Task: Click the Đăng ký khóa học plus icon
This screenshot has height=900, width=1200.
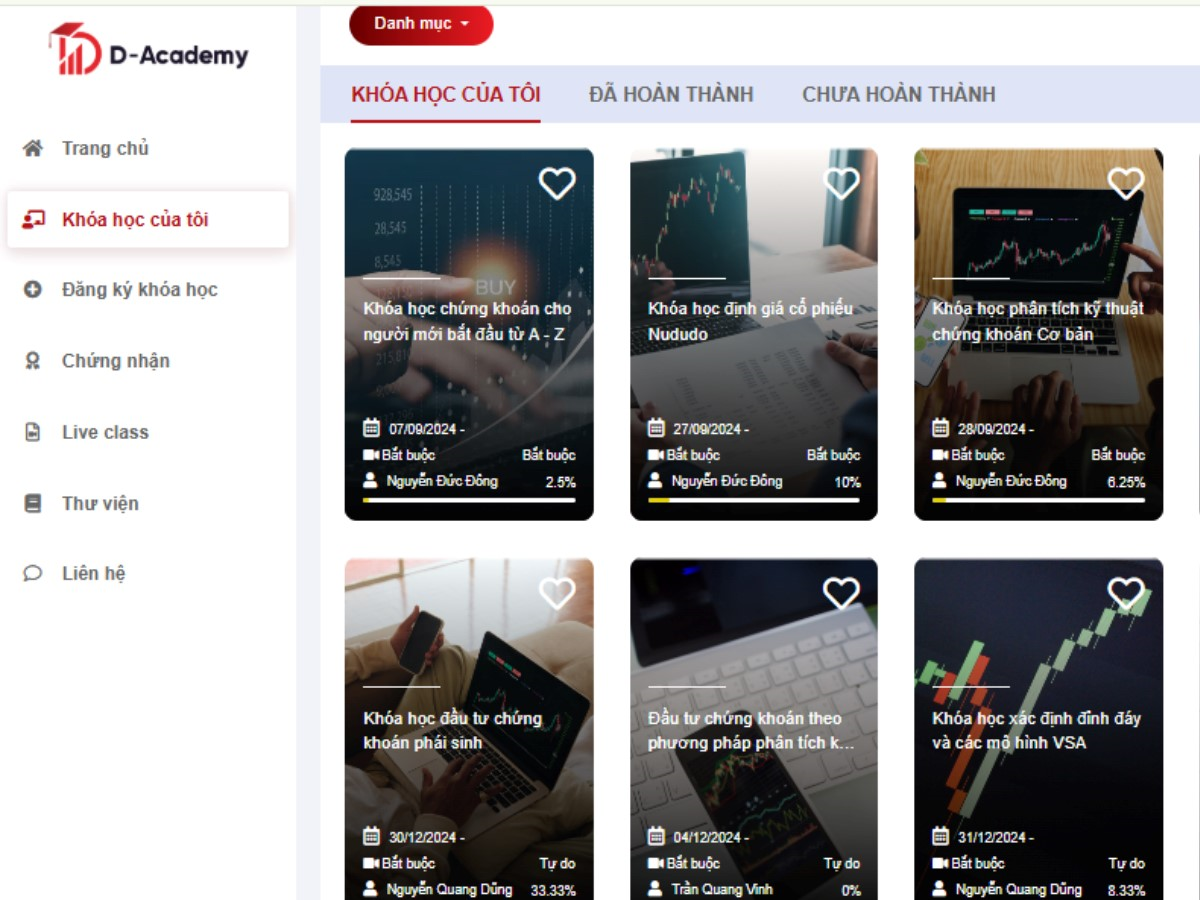Action: tap(33, 290)
